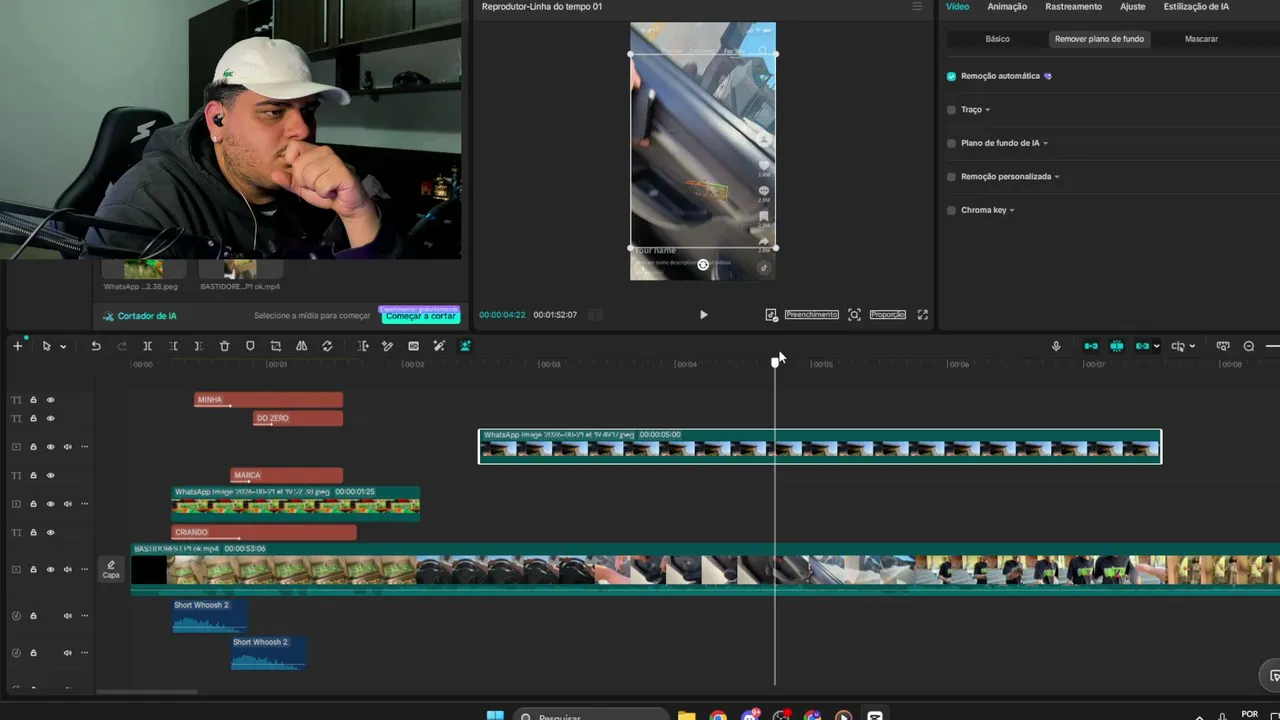Hide the MINHA text track
Image resolution: width=1280 pixels, height=720 pixels.
pyautogui.click(x=50, y=400)
